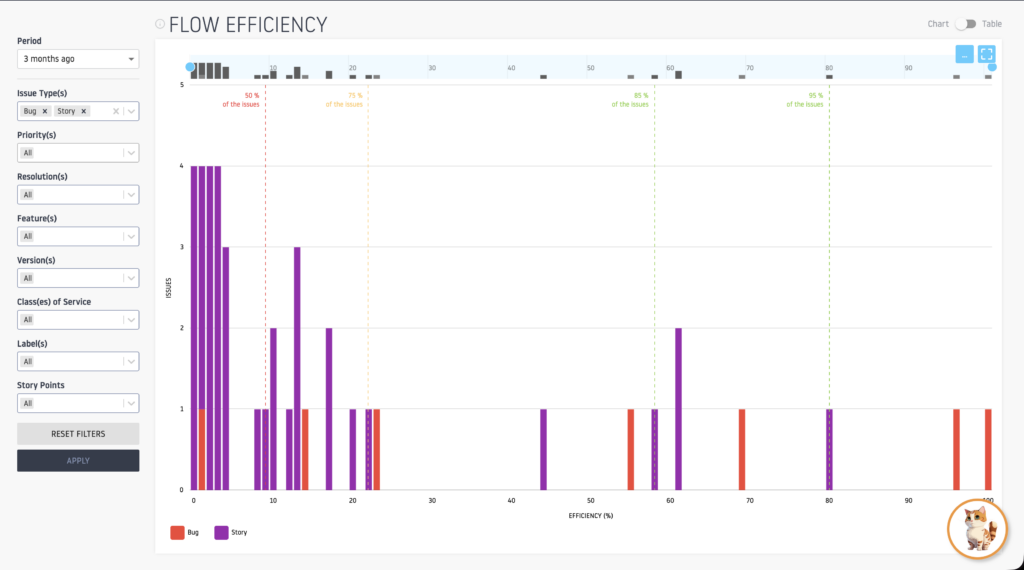The width and height of the screenshot is (1024, 570).
Task: Click the tall Story bar at 61% efficiency
Action: [x=678, y=410]
